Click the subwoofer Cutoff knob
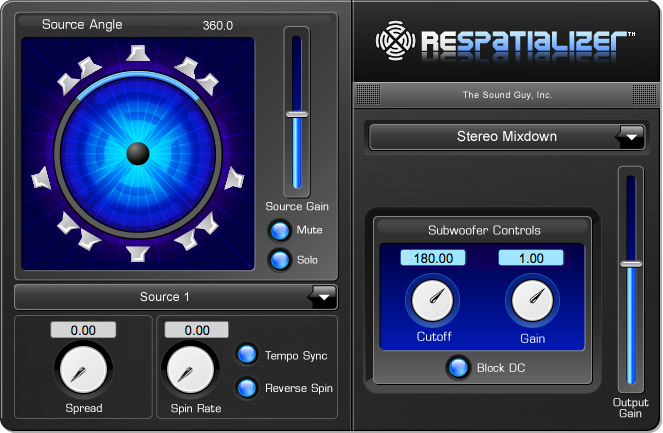Screen dimensions: 663x433 [x=433, y=300]
